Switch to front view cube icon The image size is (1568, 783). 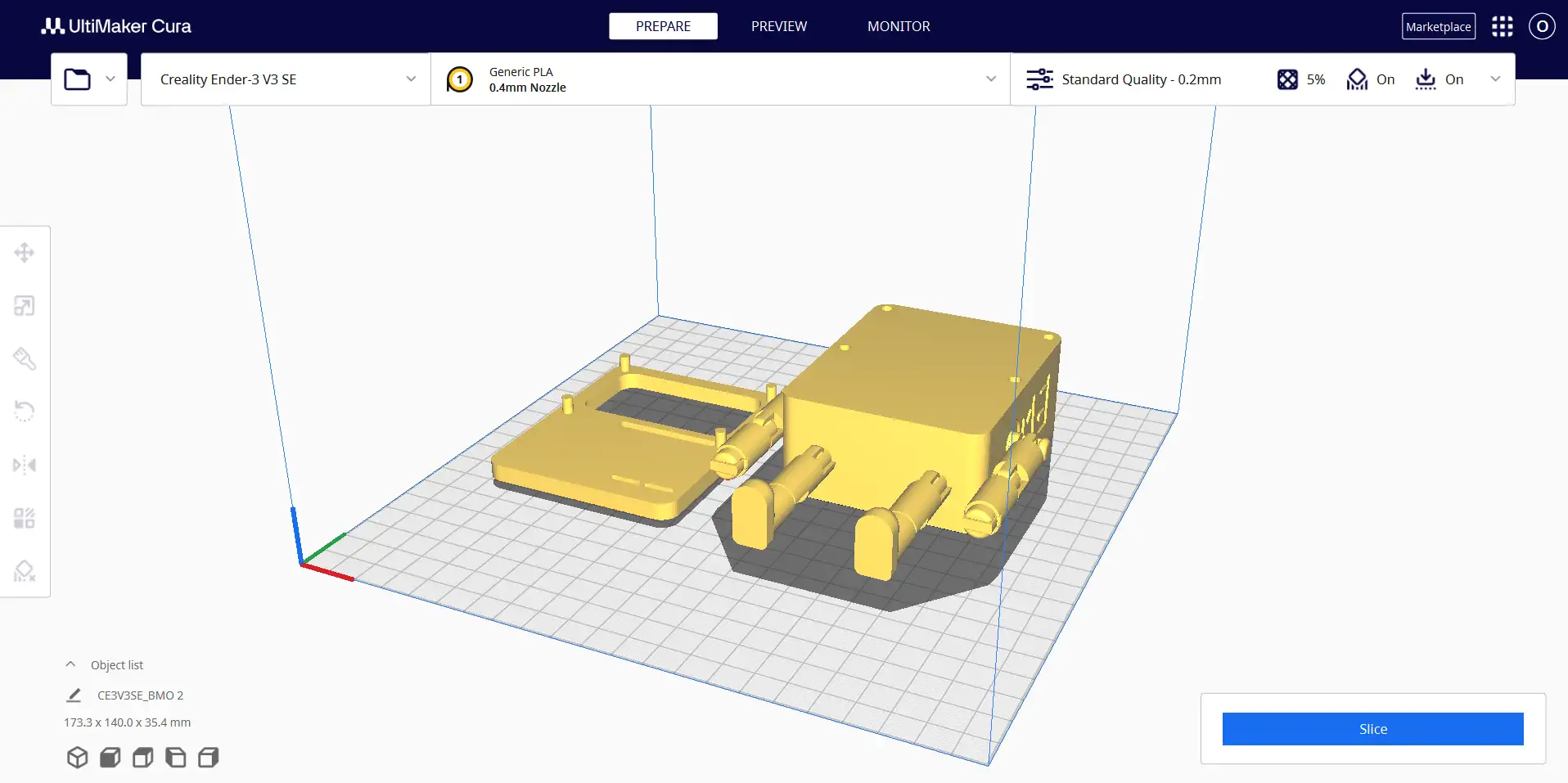[110, 758]
